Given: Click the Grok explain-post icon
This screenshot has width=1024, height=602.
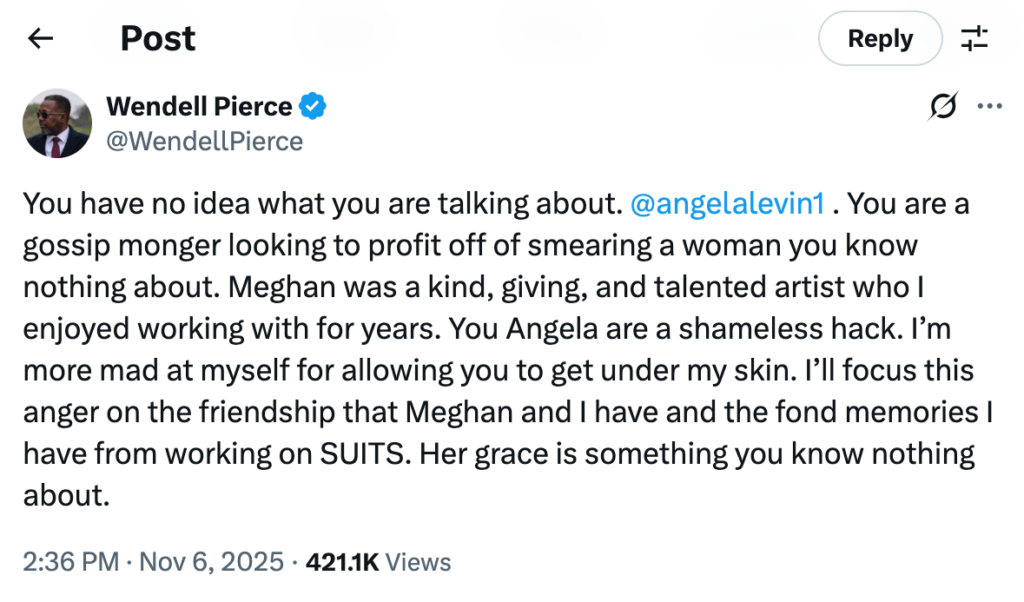Looking at the screenshot, I should coord(942,106).
